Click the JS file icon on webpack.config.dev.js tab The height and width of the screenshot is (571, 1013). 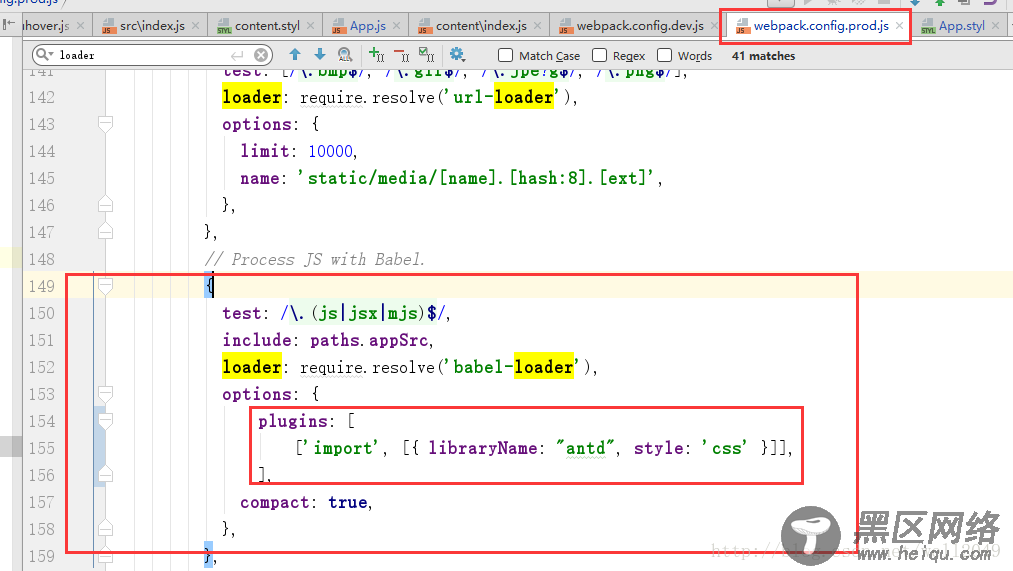click(x=565, y=26)
